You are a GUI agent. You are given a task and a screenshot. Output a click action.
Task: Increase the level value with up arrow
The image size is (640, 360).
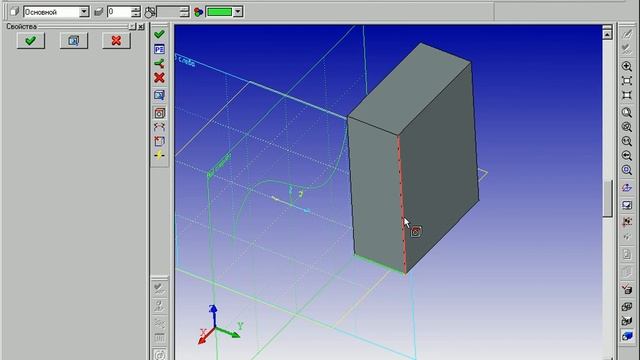136,9
